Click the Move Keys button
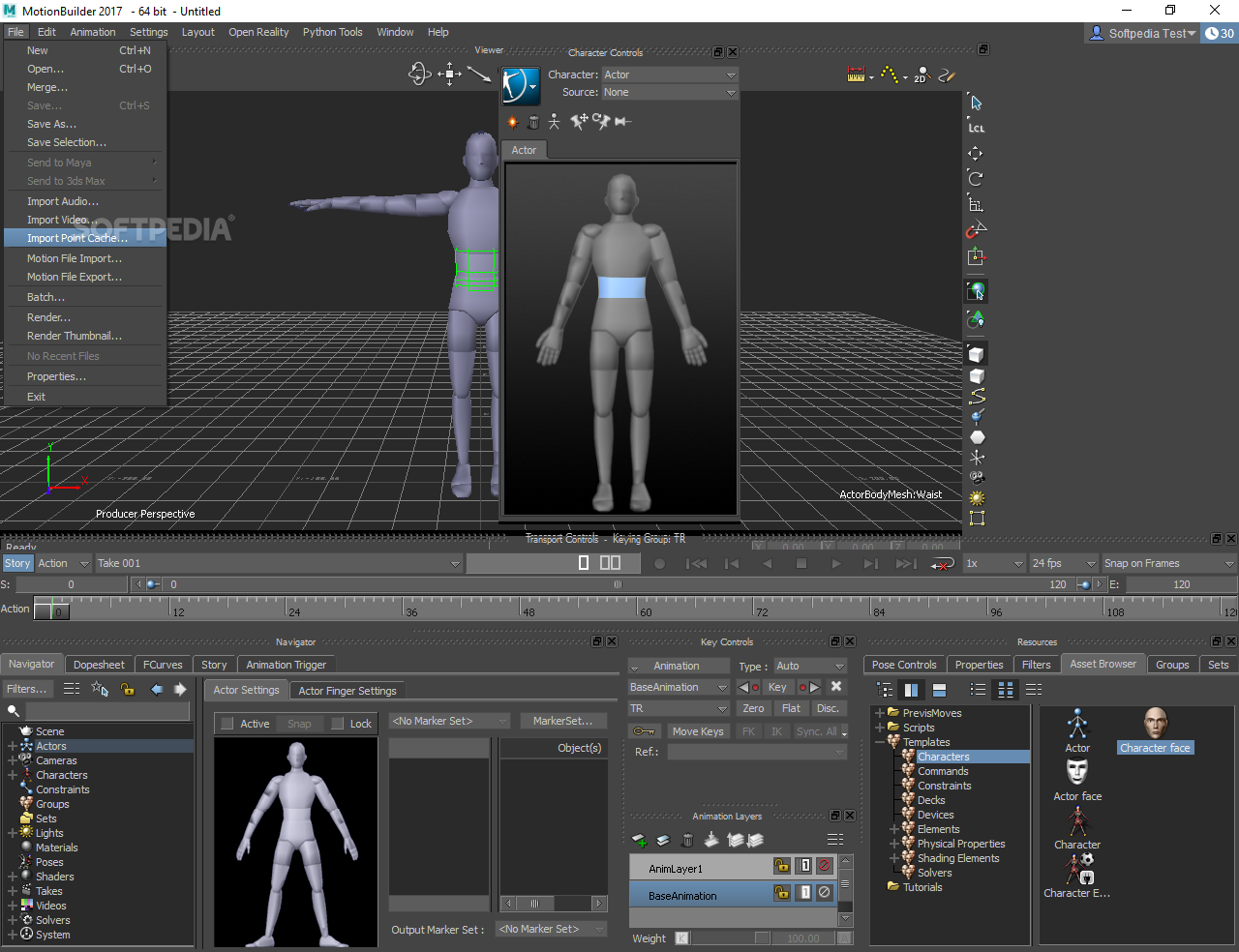Image resolution: width=1239 pixels, height=952 pixels. tap(698, 731)
